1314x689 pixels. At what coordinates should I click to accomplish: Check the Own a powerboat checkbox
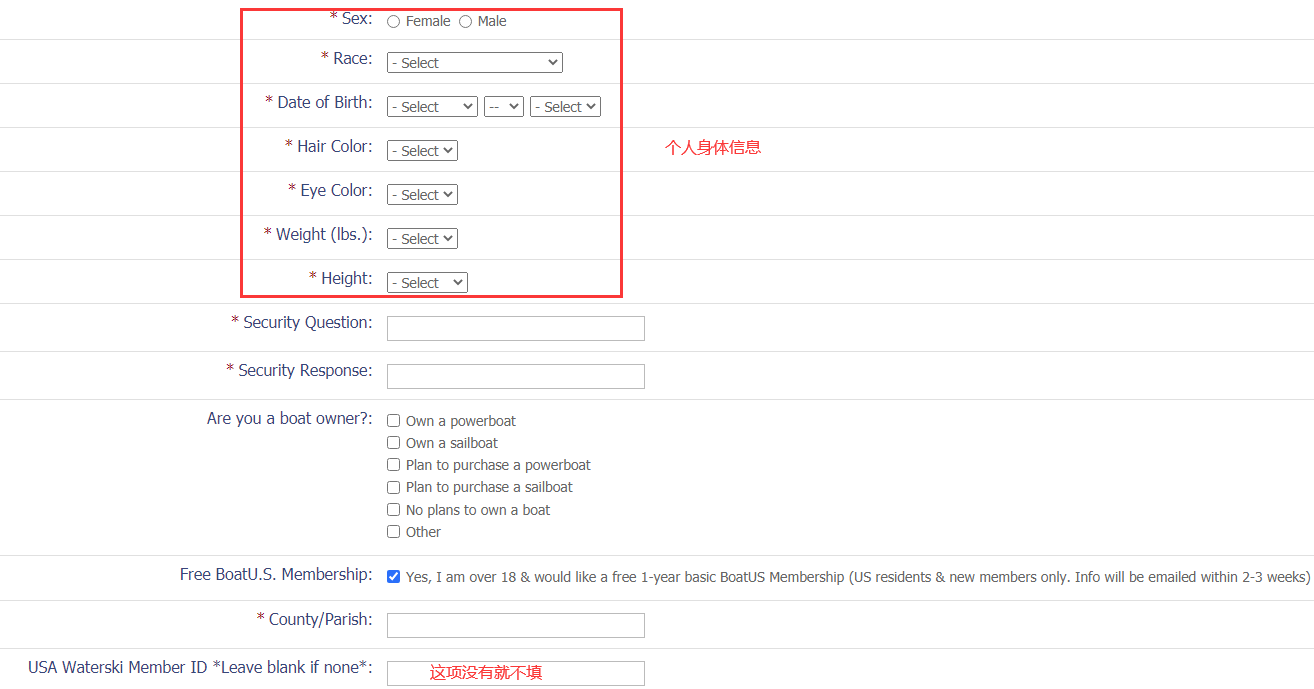coord(394,421)
